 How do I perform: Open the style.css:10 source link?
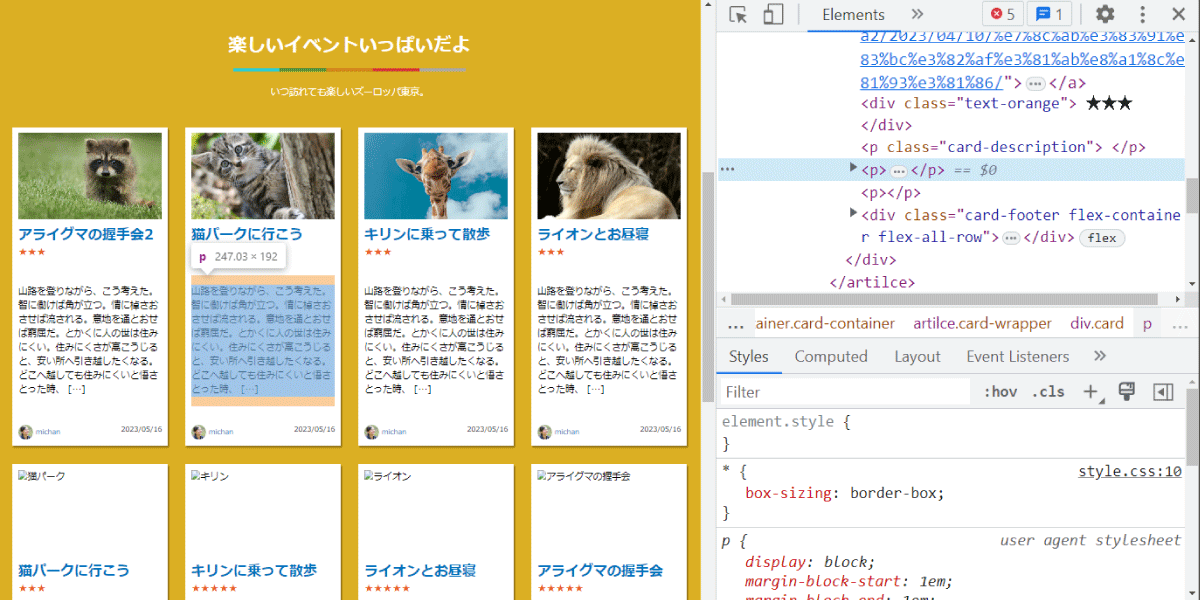pos(1130,472)
